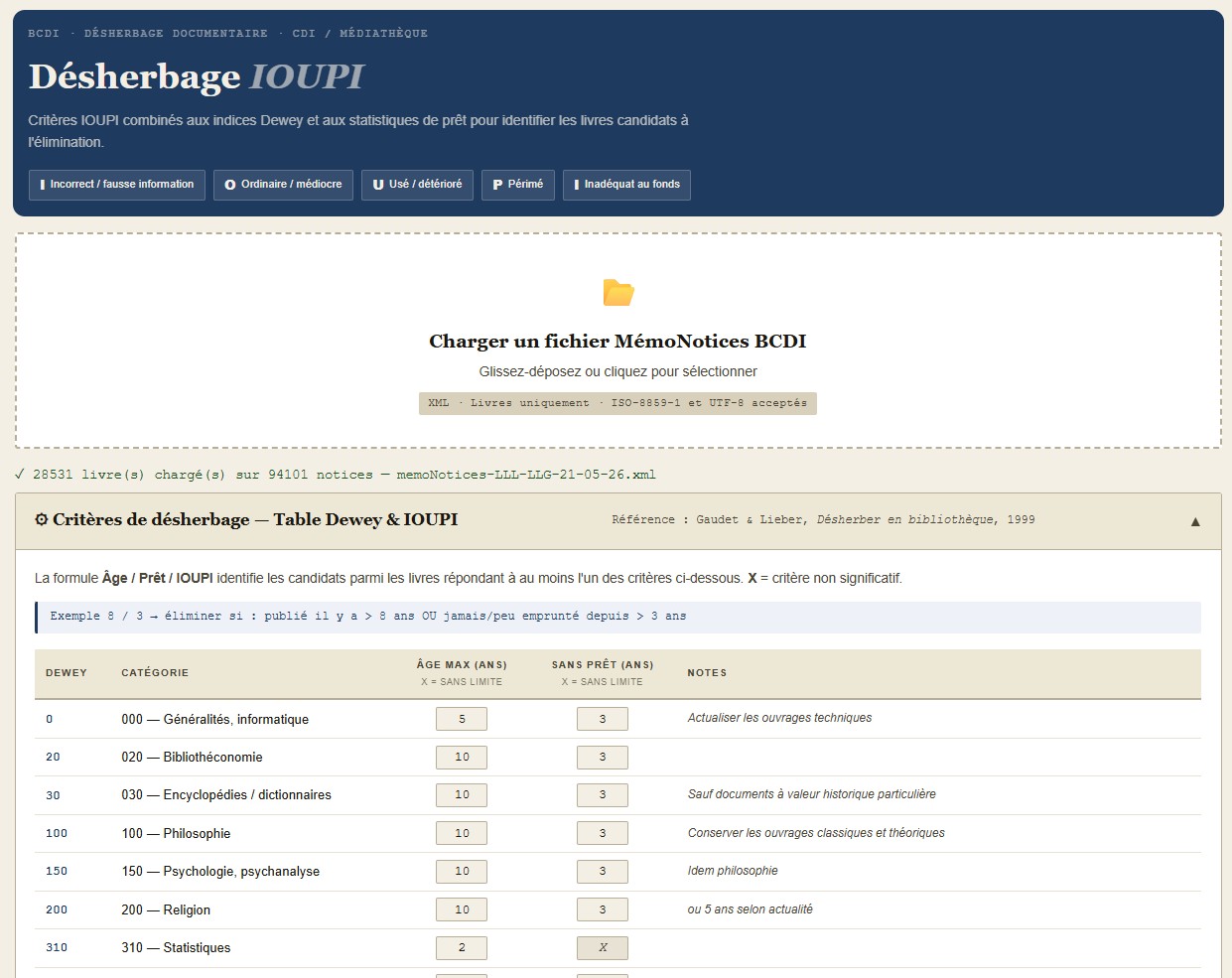Click Dewey code 200 cell

[57, 910]
